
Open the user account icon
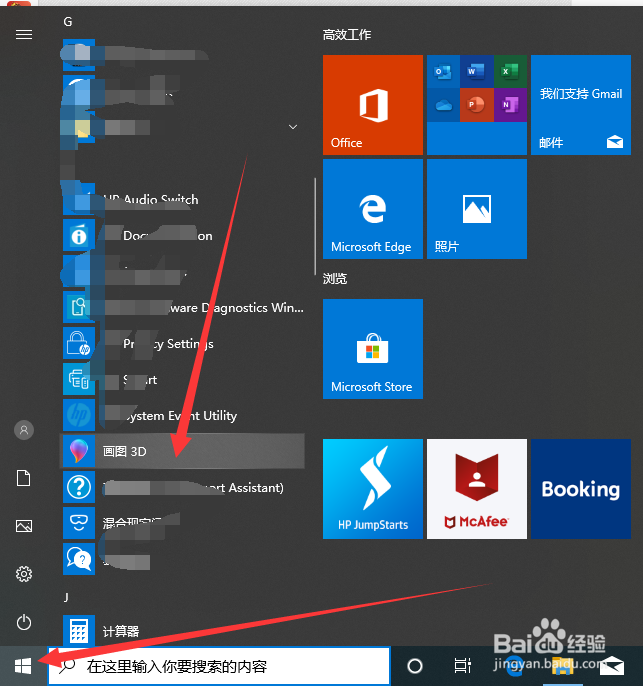tap(24, 430)
